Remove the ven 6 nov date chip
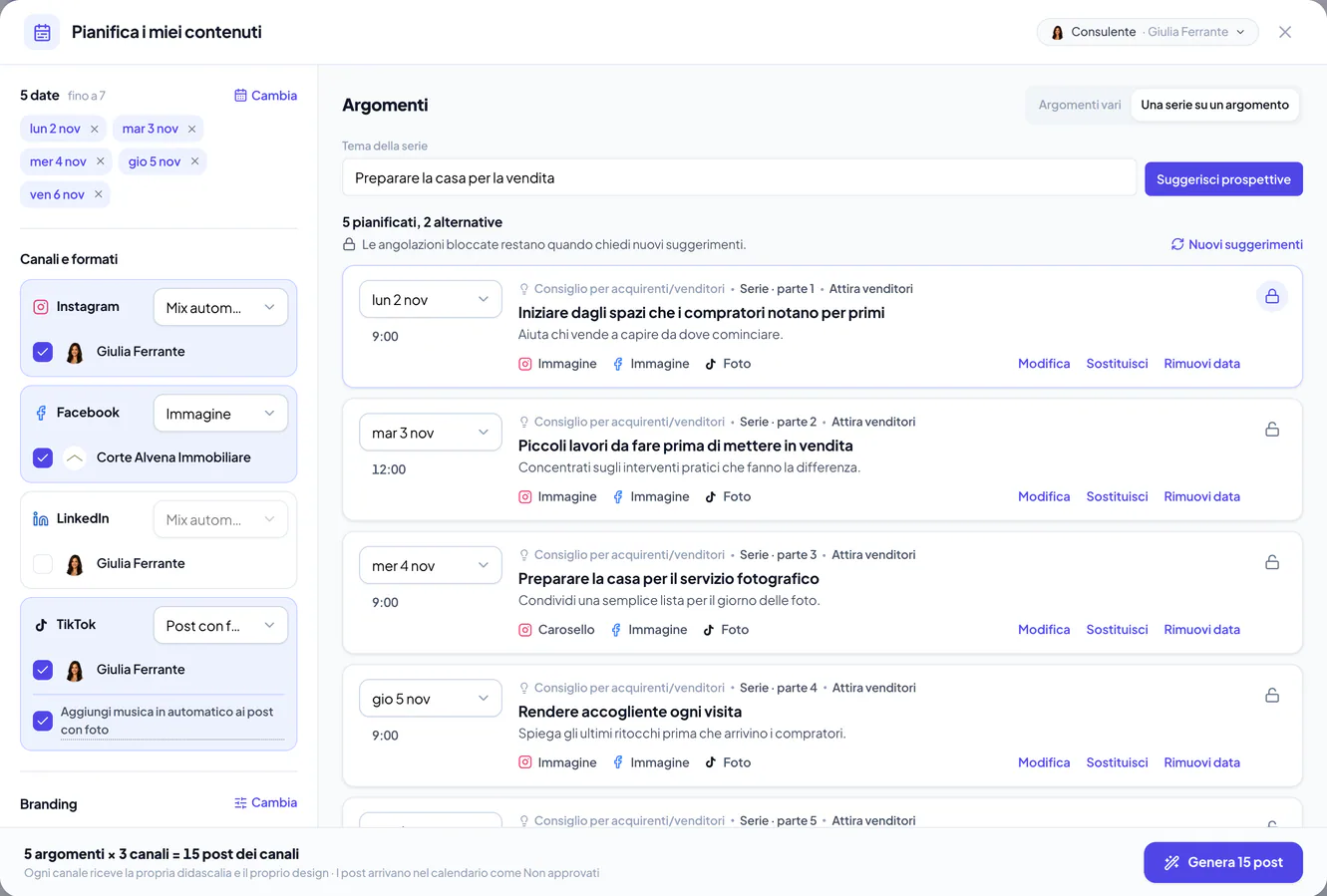The width and height of the screenshot is (1327, 896). [x=99, y=194]
